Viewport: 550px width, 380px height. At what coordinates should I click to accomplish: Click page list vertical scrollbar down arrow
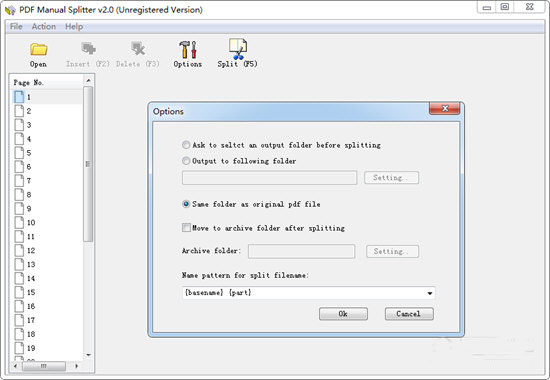point(88,355)
